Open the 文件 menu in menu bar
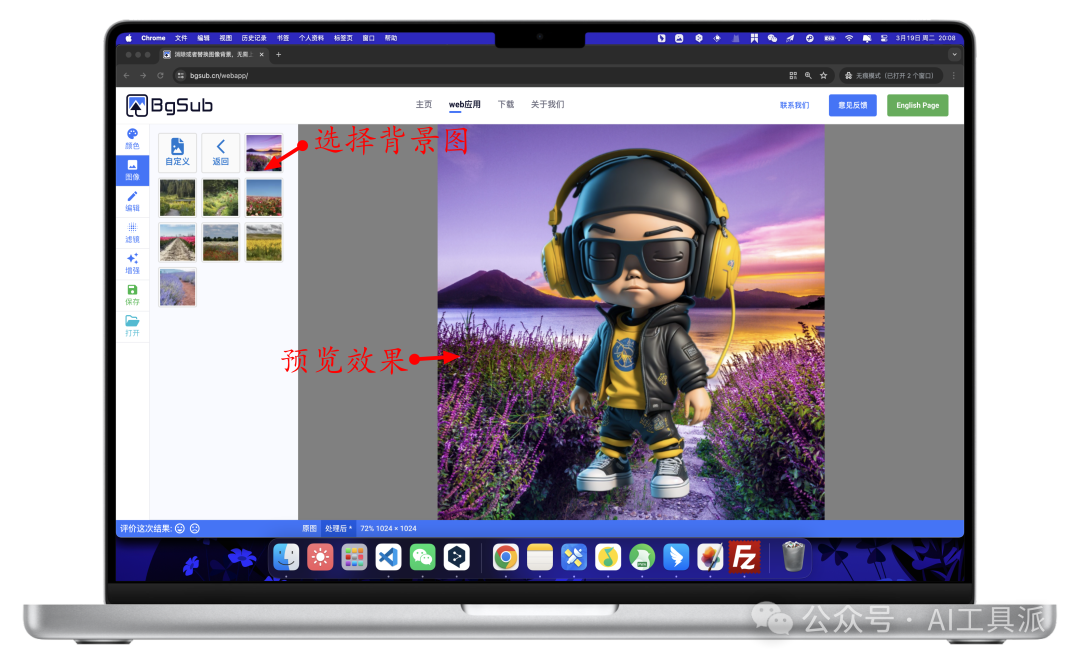1080x663 pixels. pos(181,38)
